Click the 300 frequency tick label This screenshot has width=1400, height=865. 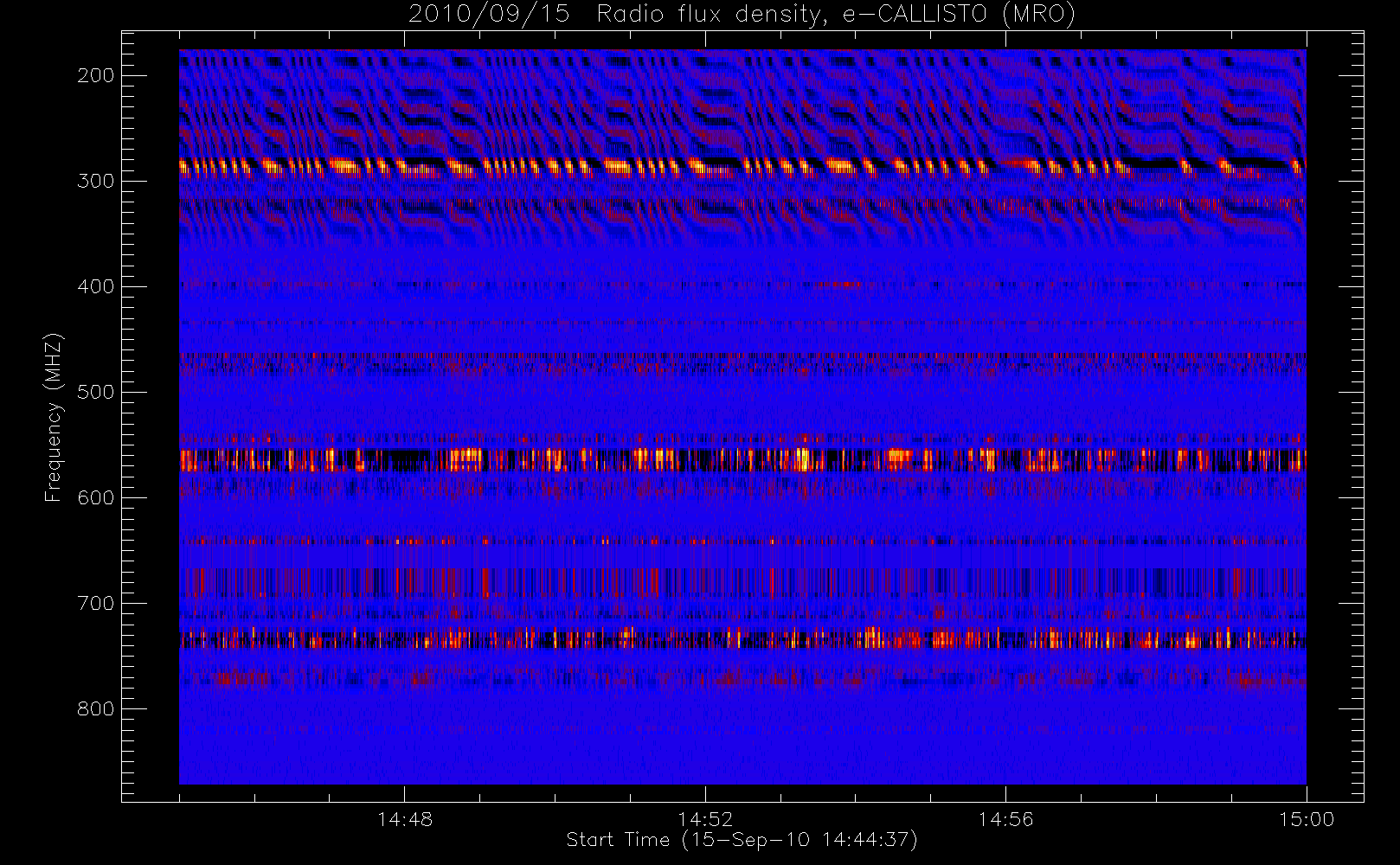(x=95, y=181)
